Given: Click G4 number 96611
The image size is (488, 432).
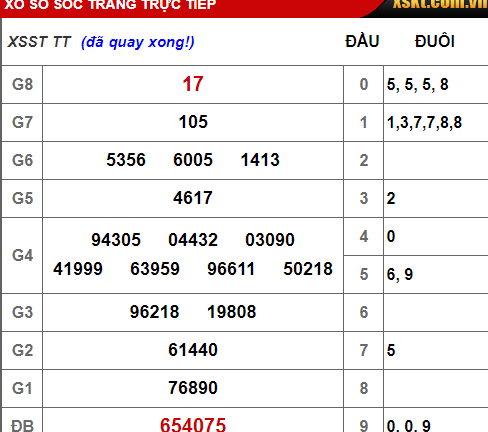Looking at the screenshot, I should click(231, 269).
